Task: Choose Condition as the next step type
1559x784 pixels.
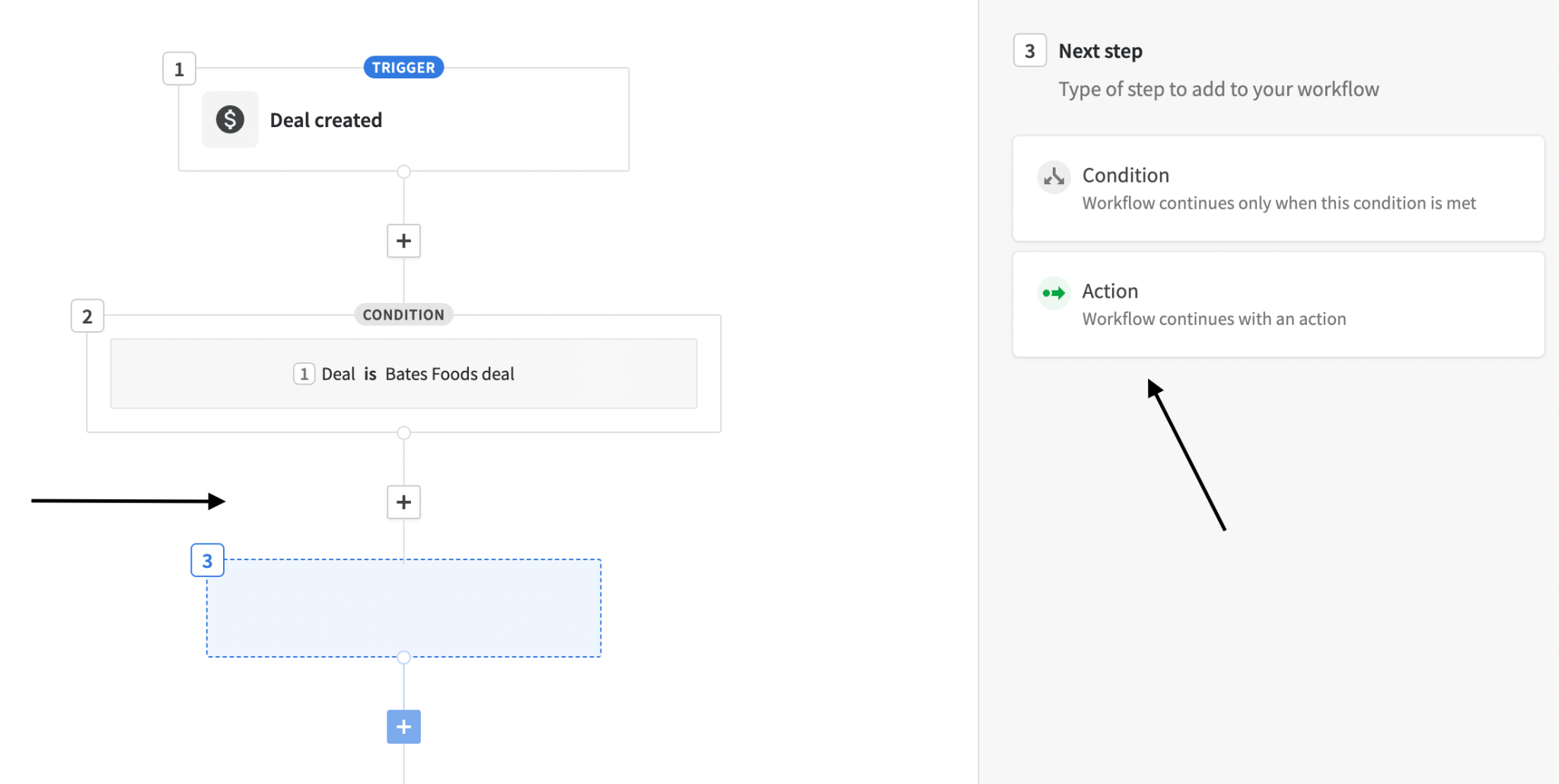Action: click(1277, 188)
